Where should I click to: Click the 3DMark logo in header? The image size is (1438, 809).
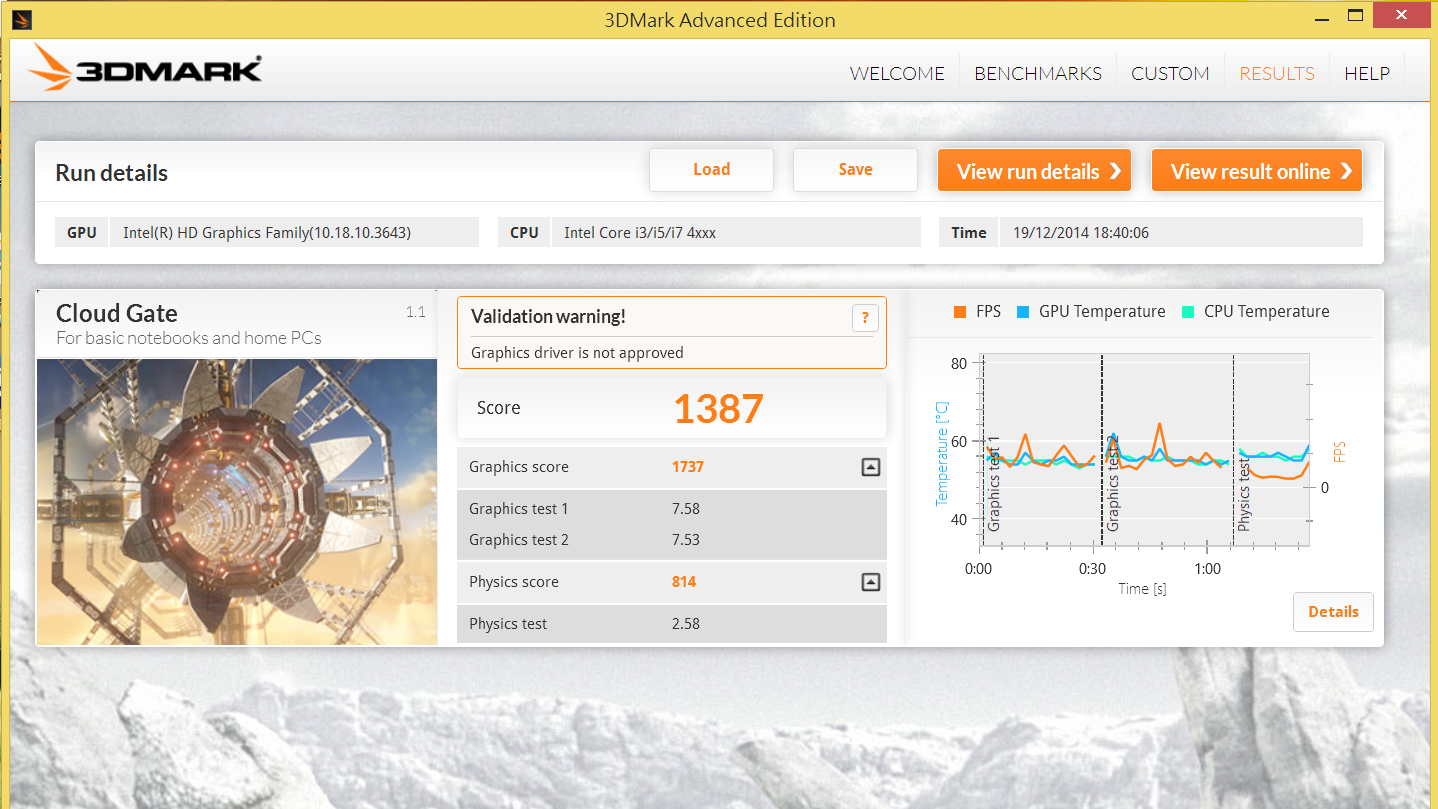pos(145,68)
